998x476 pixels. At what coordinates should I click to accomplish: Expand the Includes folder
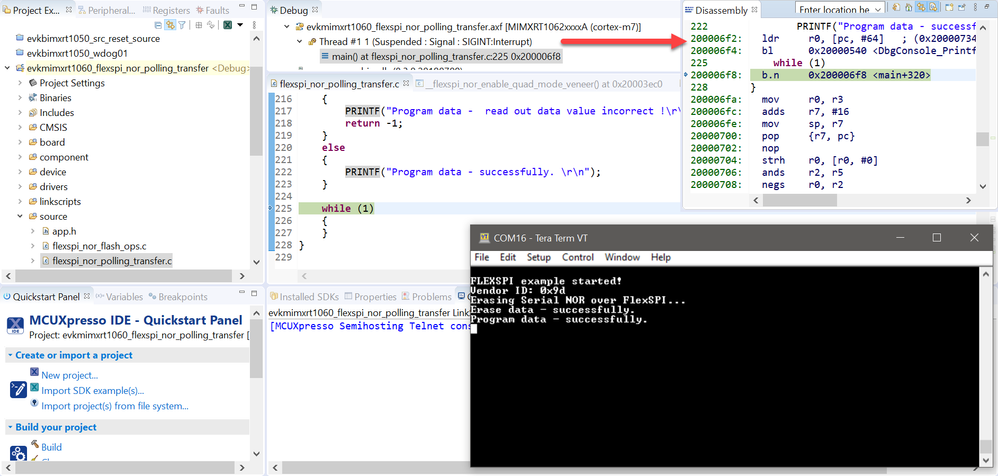coord(21,113)
